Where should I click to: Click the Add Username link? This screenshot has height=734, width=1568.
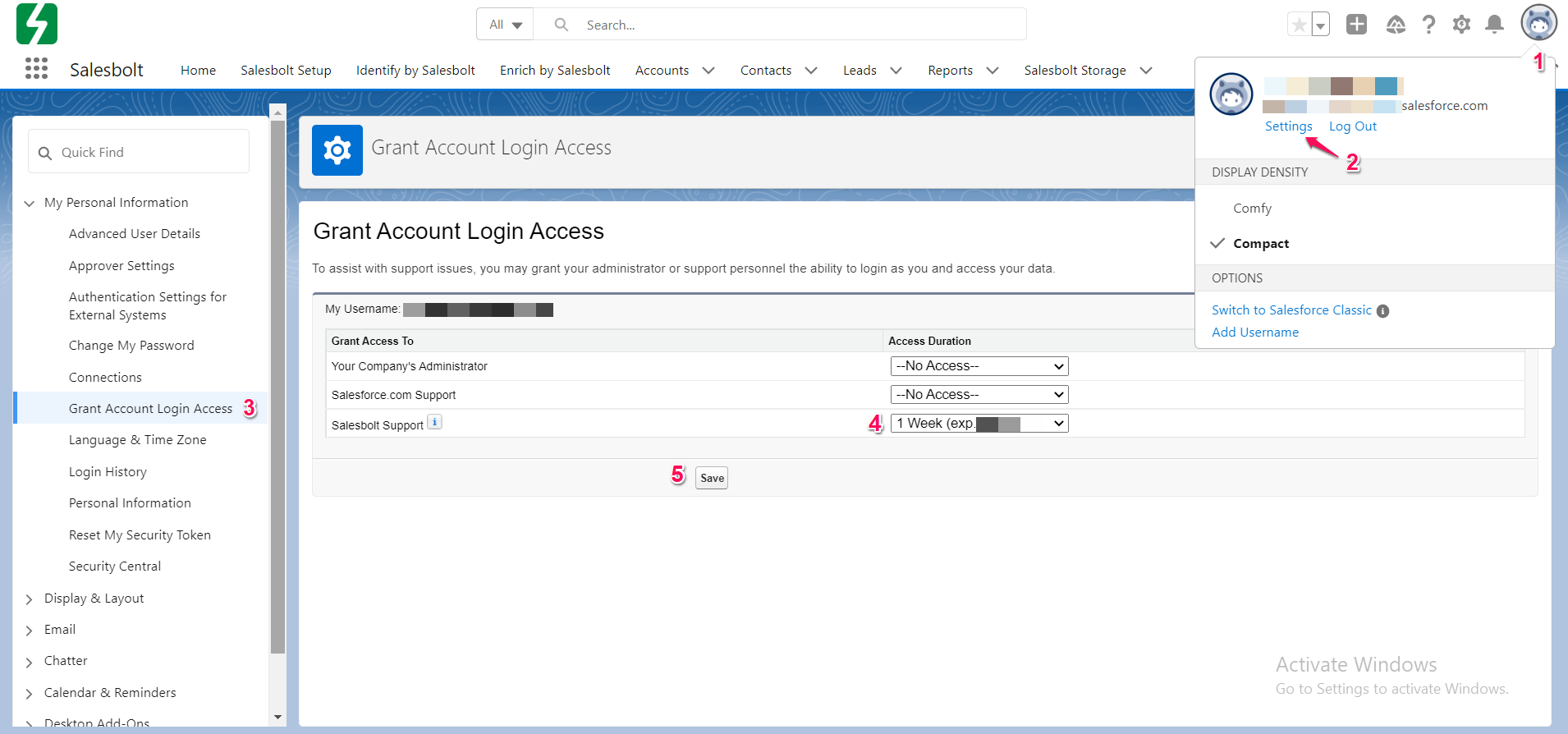coord(1255,333)
